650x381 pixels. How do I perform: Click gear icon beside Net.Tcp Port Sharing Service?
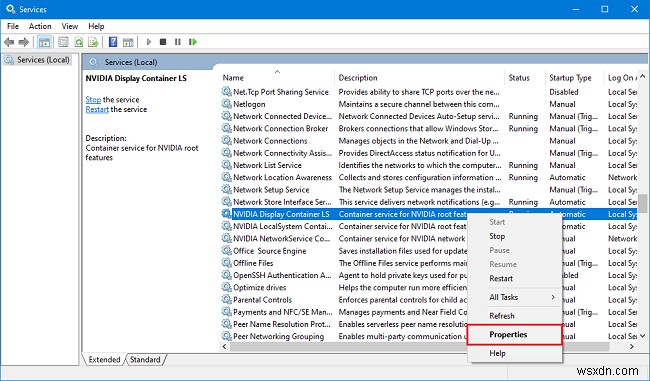click(x=226, y=92)
